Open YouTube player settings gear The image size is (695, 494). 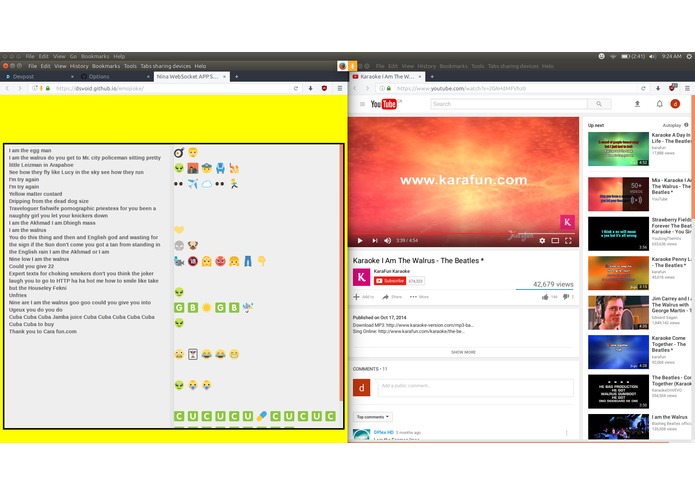(x=542, y=241)
